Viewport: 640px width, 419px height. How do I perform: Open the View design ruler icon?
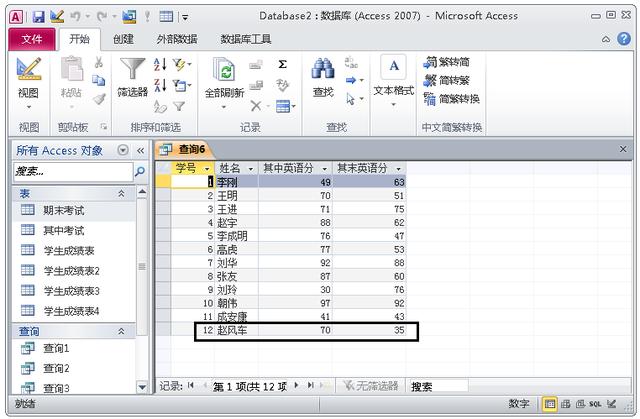pyautogui.click(x=29, y=69)
